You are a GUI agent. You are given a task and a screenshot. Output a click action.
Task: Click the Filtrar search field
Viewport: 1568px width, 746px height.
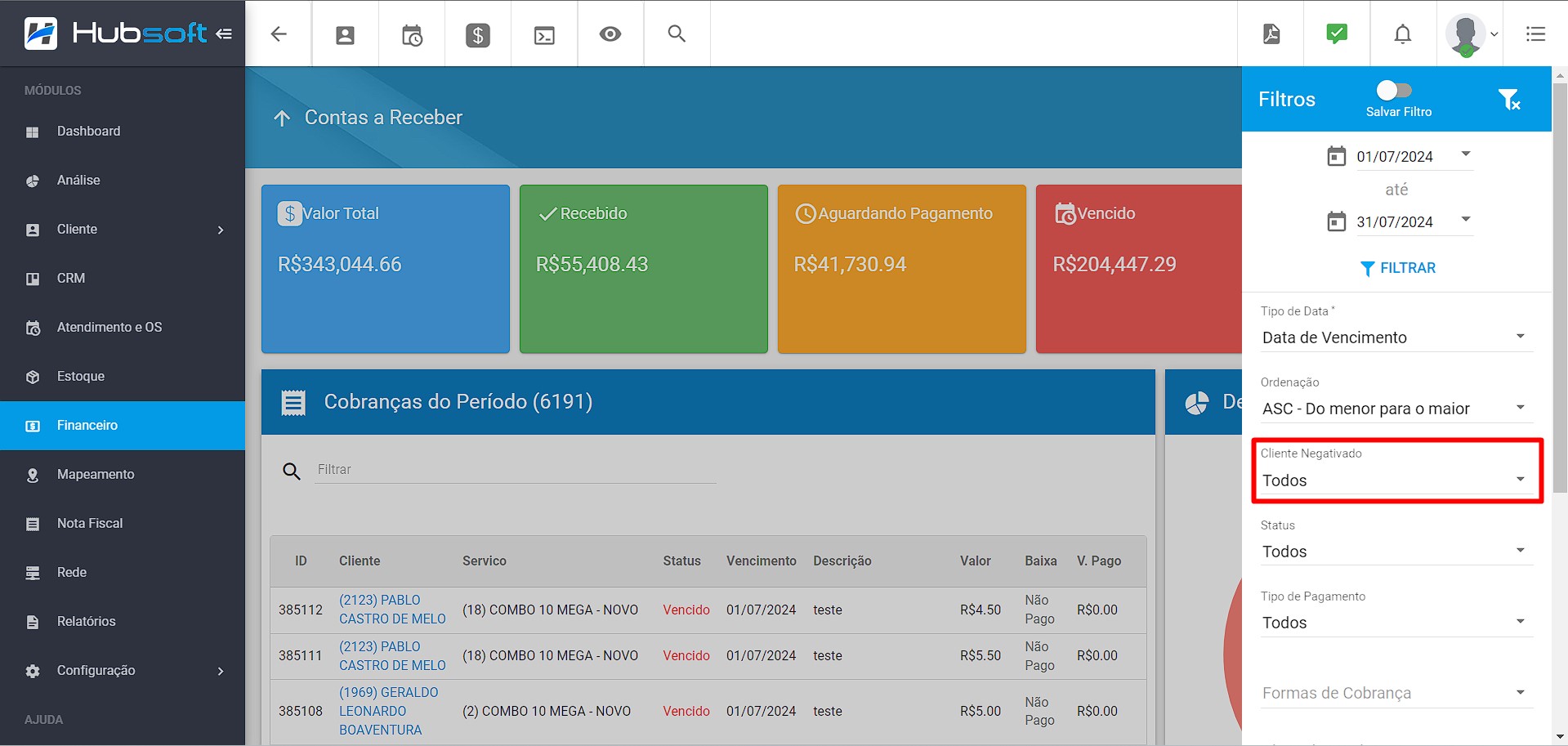[516, 470]
